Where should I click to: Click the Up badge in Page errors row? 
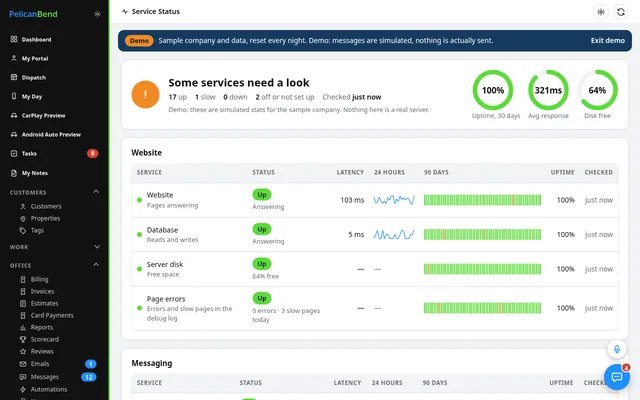pyautogui.click(x=262, y=298)
